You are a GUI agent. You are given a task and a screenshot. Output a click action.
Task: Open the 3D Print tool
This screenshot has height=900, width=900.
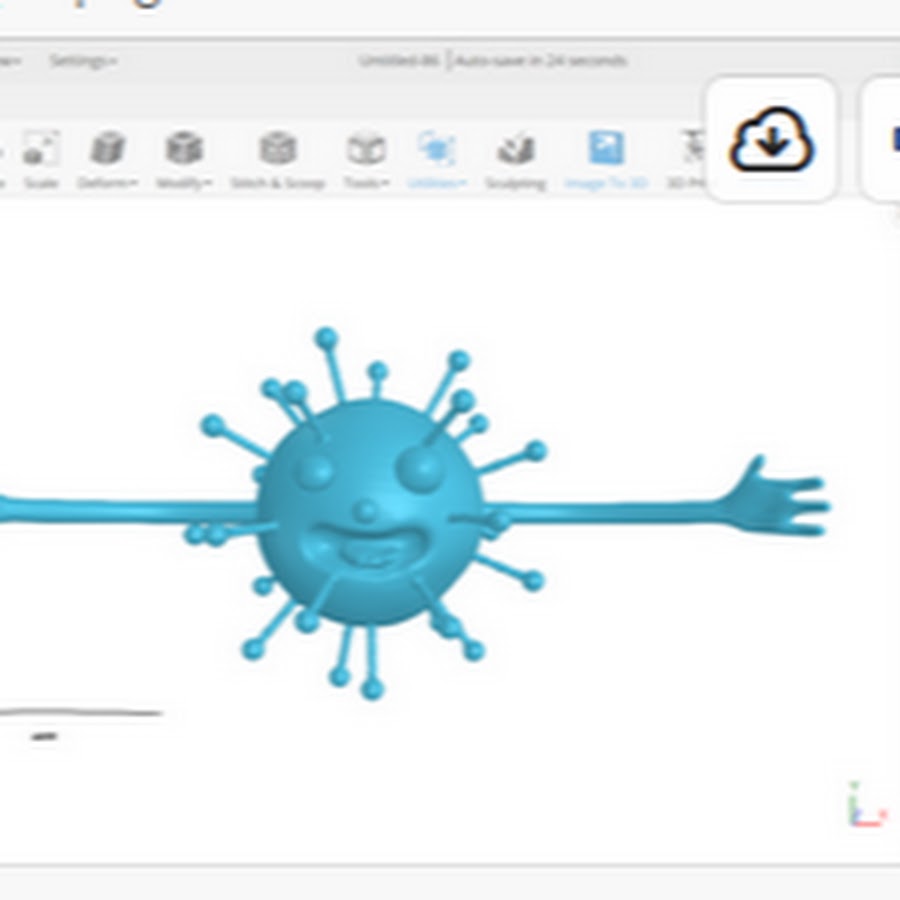click(x=686, y=159)
